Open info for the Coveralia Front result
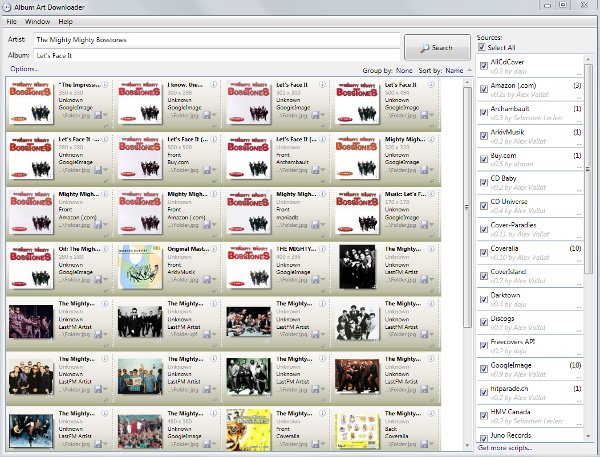This screenshot has height=457, width=600. 323,413
